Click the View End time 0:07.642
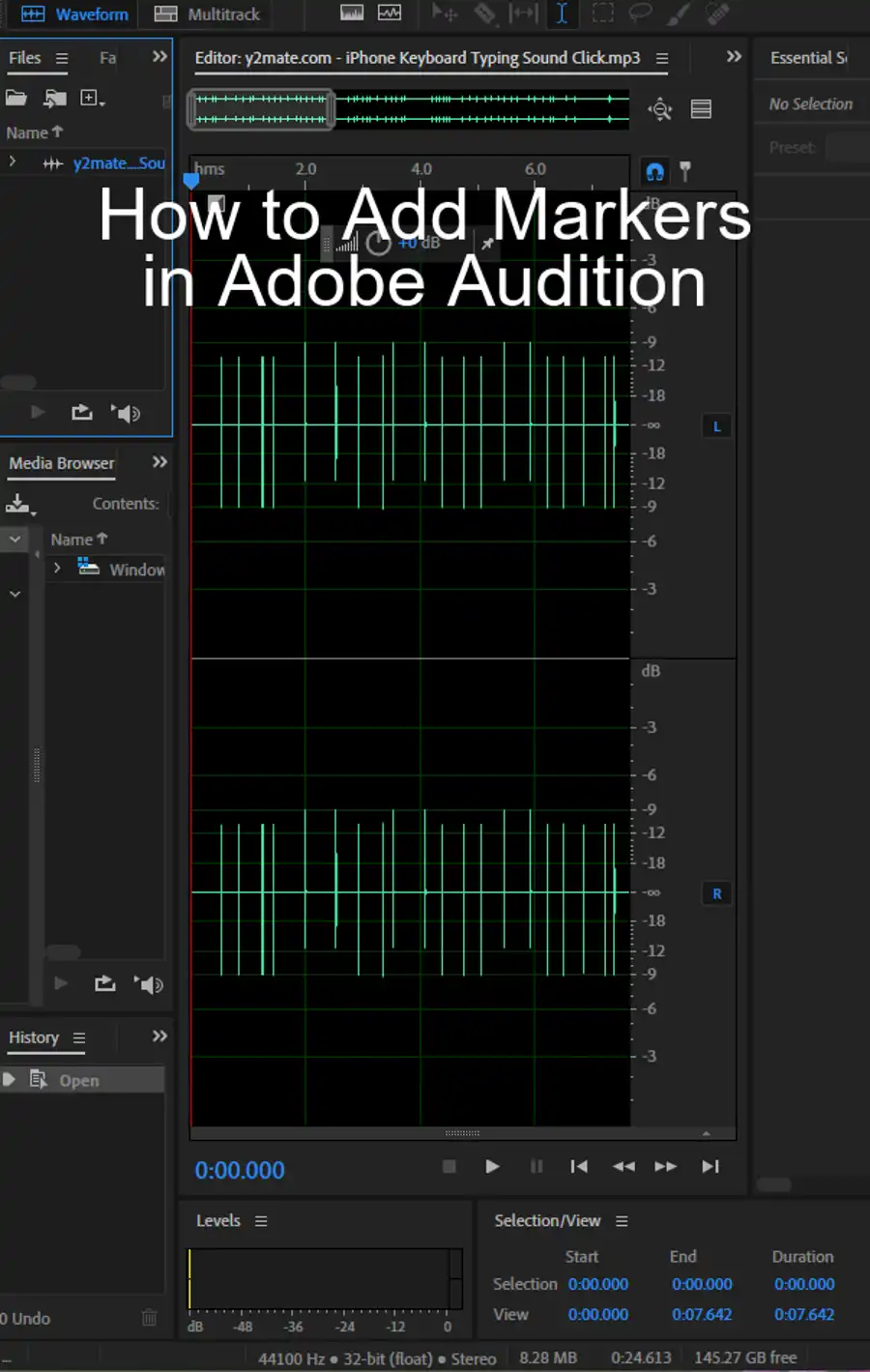The width and height of the screenshot is (870, 1372). [702, 1315]
